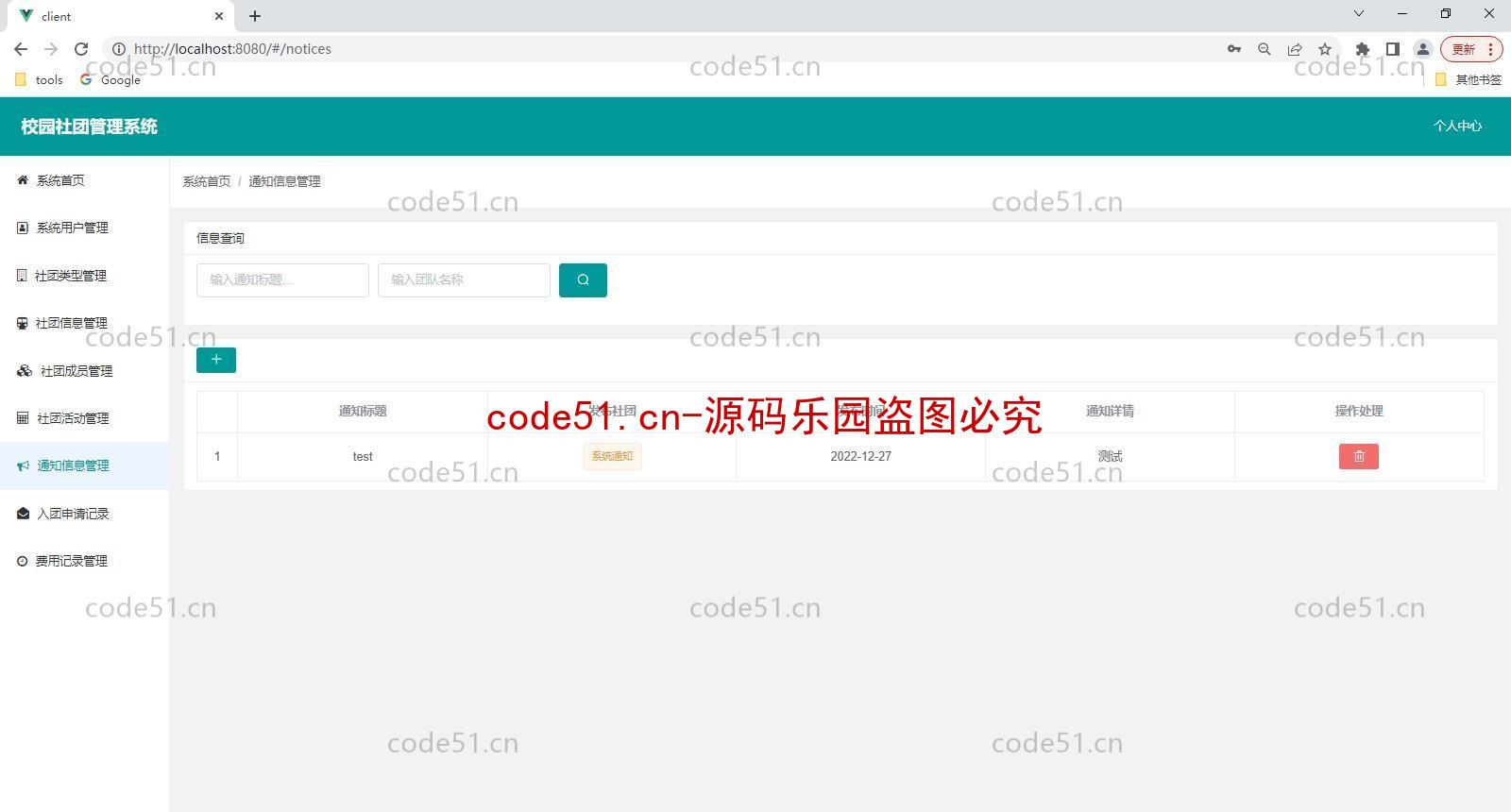Click the envelope icon beside 入团申请记录

click(23, 514)
